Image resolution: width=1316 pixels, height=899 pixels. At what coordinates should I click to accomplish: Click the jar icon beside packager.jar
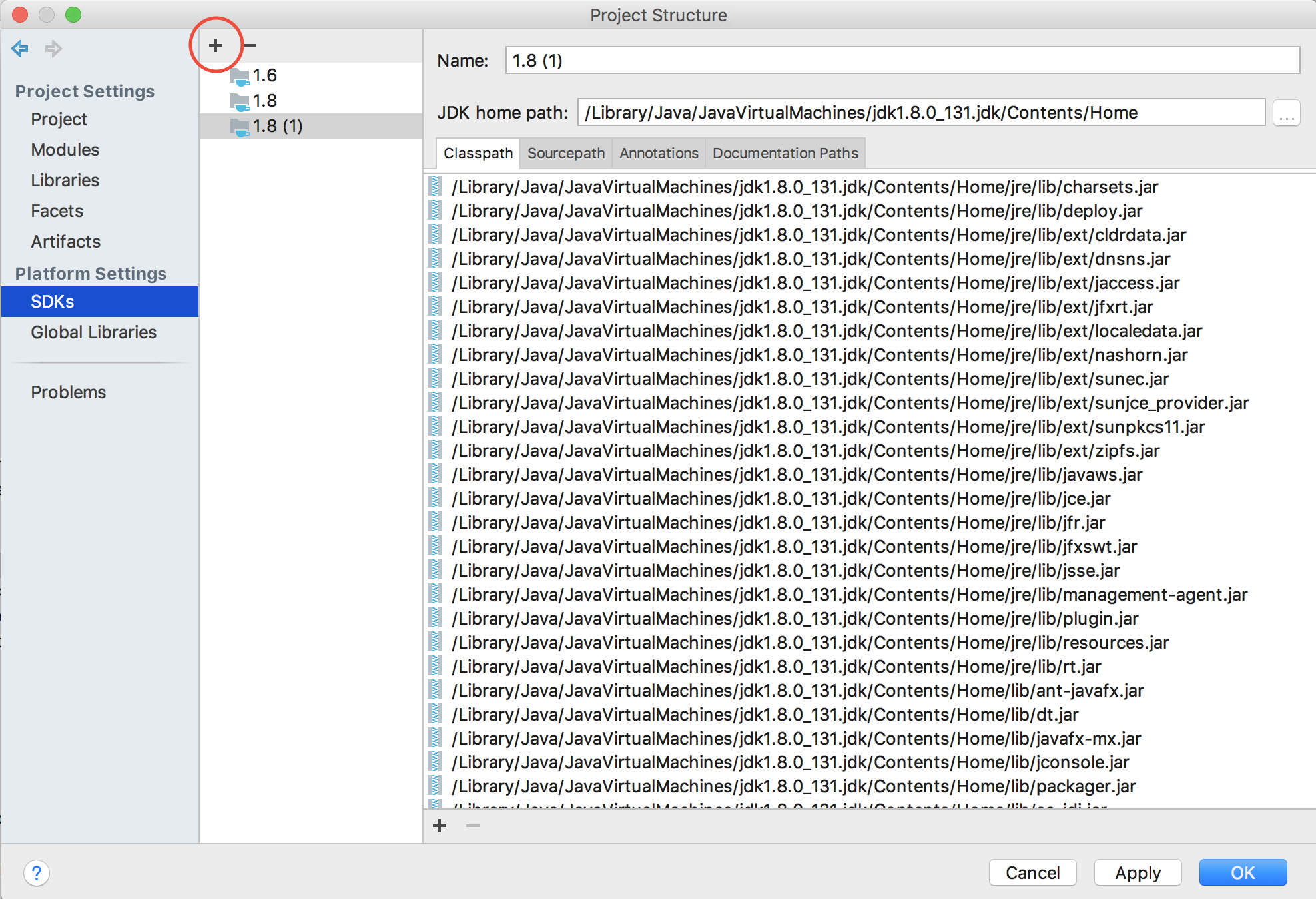tap(435, 786)
